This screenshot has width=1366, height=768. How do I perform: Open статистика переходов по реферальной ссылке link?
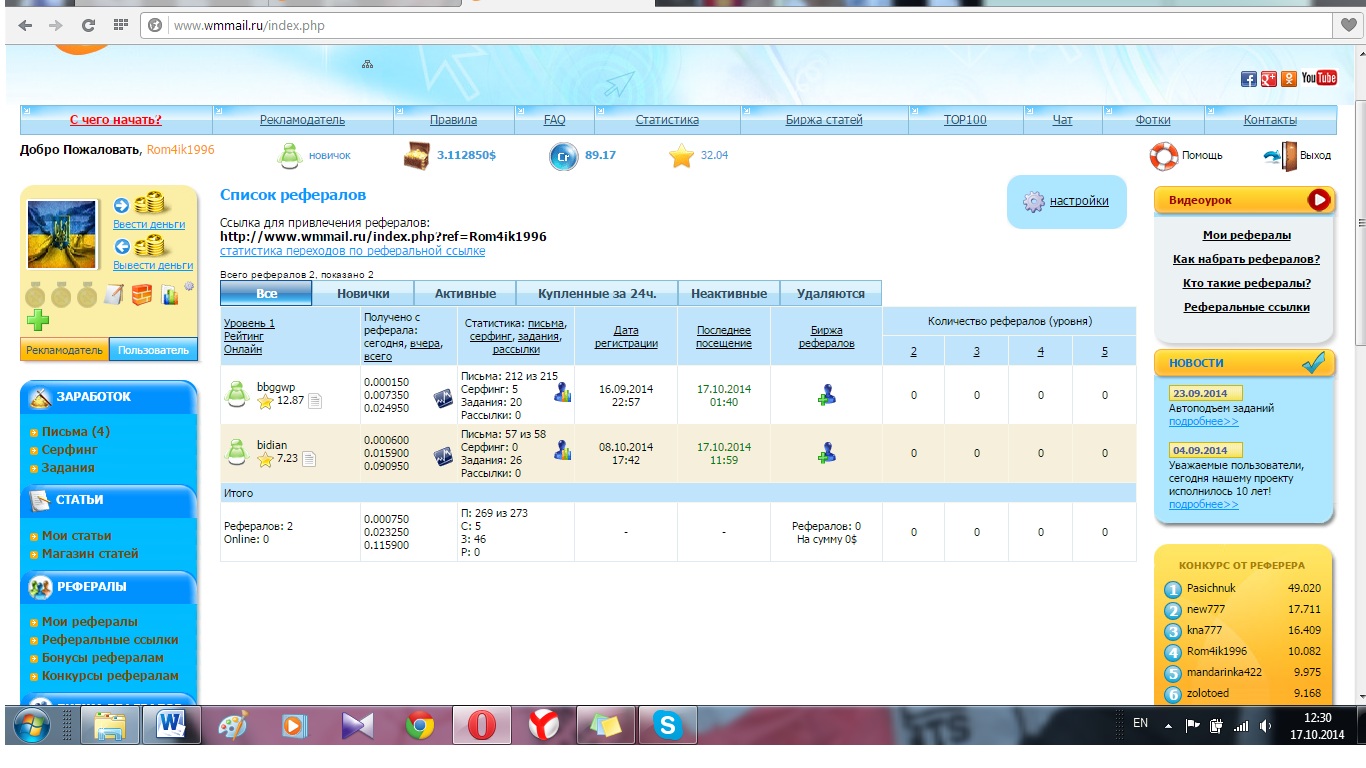(x=352, y=251)
